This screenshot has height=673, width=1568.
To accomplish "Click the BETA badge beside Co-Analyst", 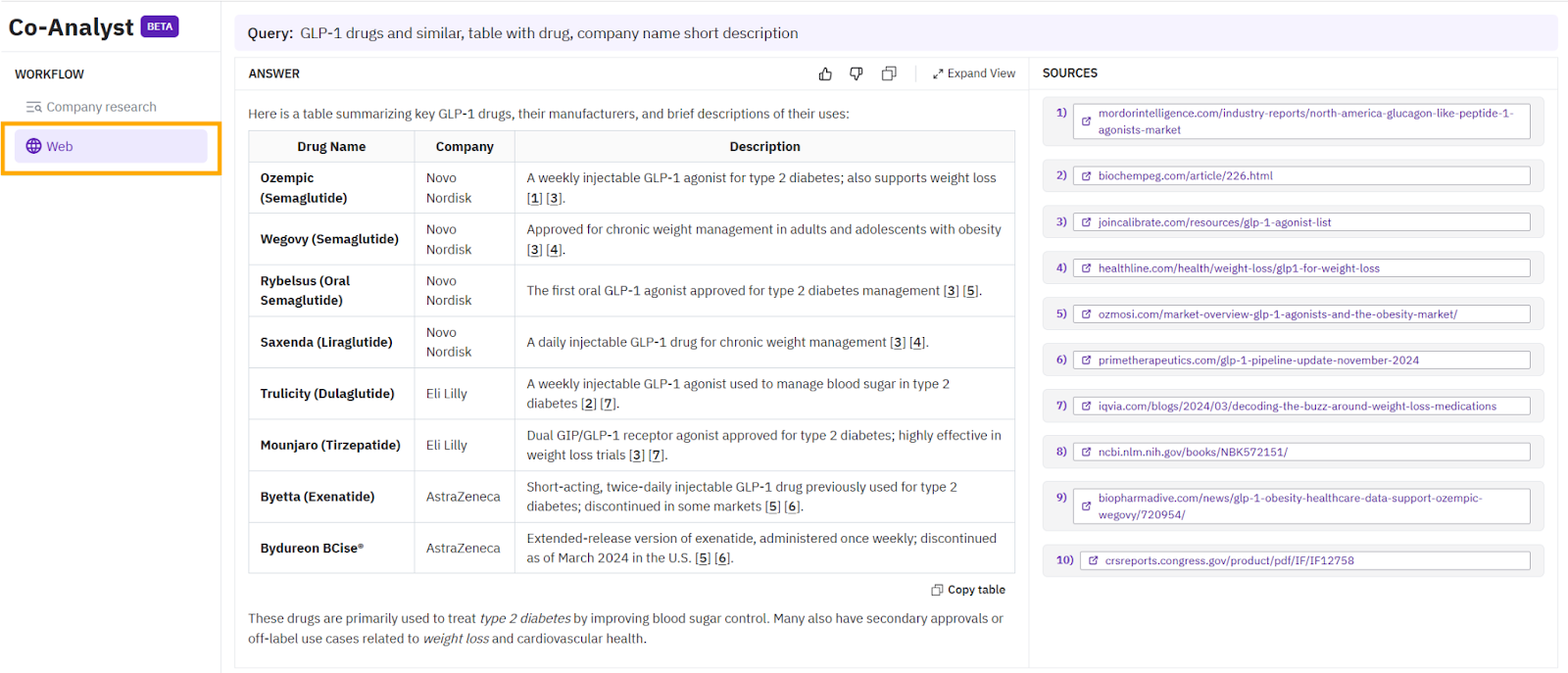I will pyautogui.click(x=160, y=26).
